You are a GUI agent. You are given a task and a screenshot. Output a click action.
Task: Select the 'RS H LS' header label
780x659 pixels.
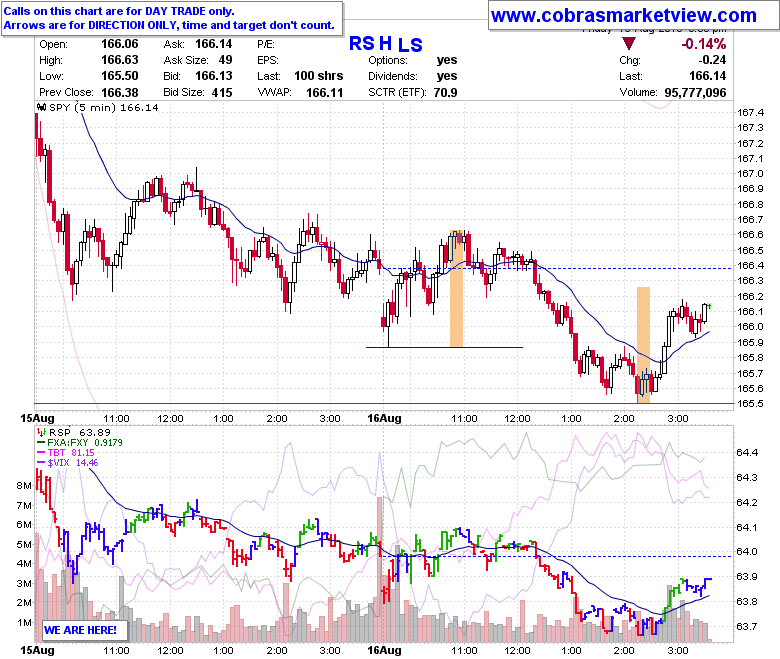click(386, 44)
